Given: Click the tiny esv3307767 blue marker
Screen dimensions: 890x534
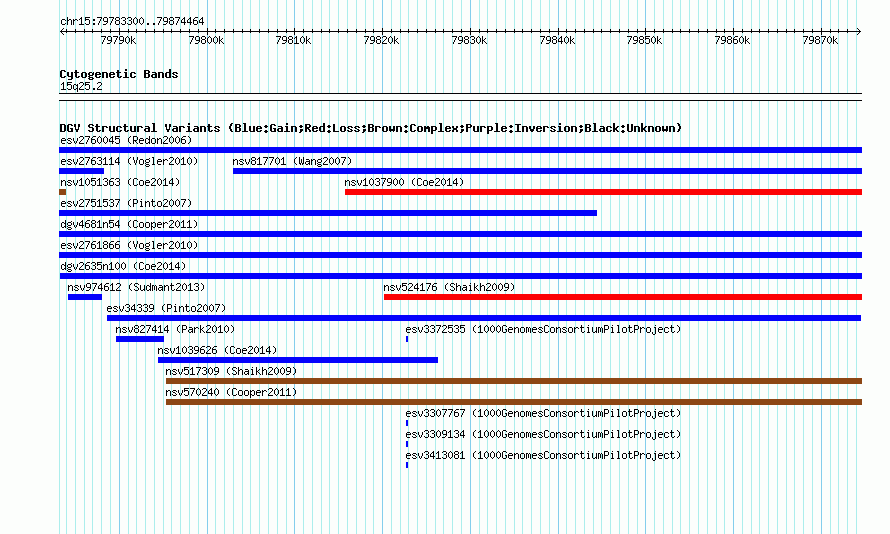Looking at the screenshot, I should click(407, 423).
